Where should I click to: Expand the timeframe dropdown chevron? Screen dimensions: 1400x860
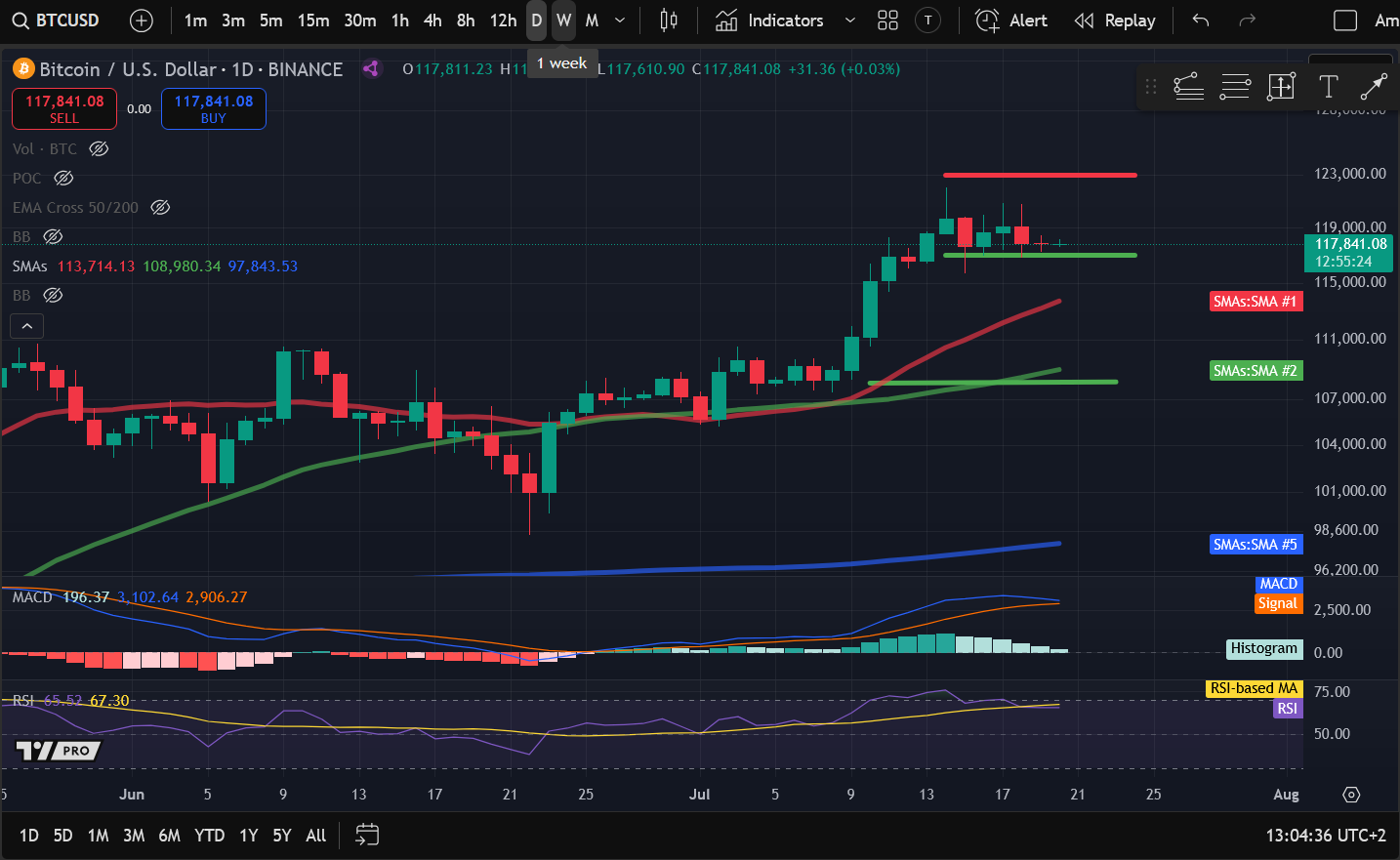620,20
